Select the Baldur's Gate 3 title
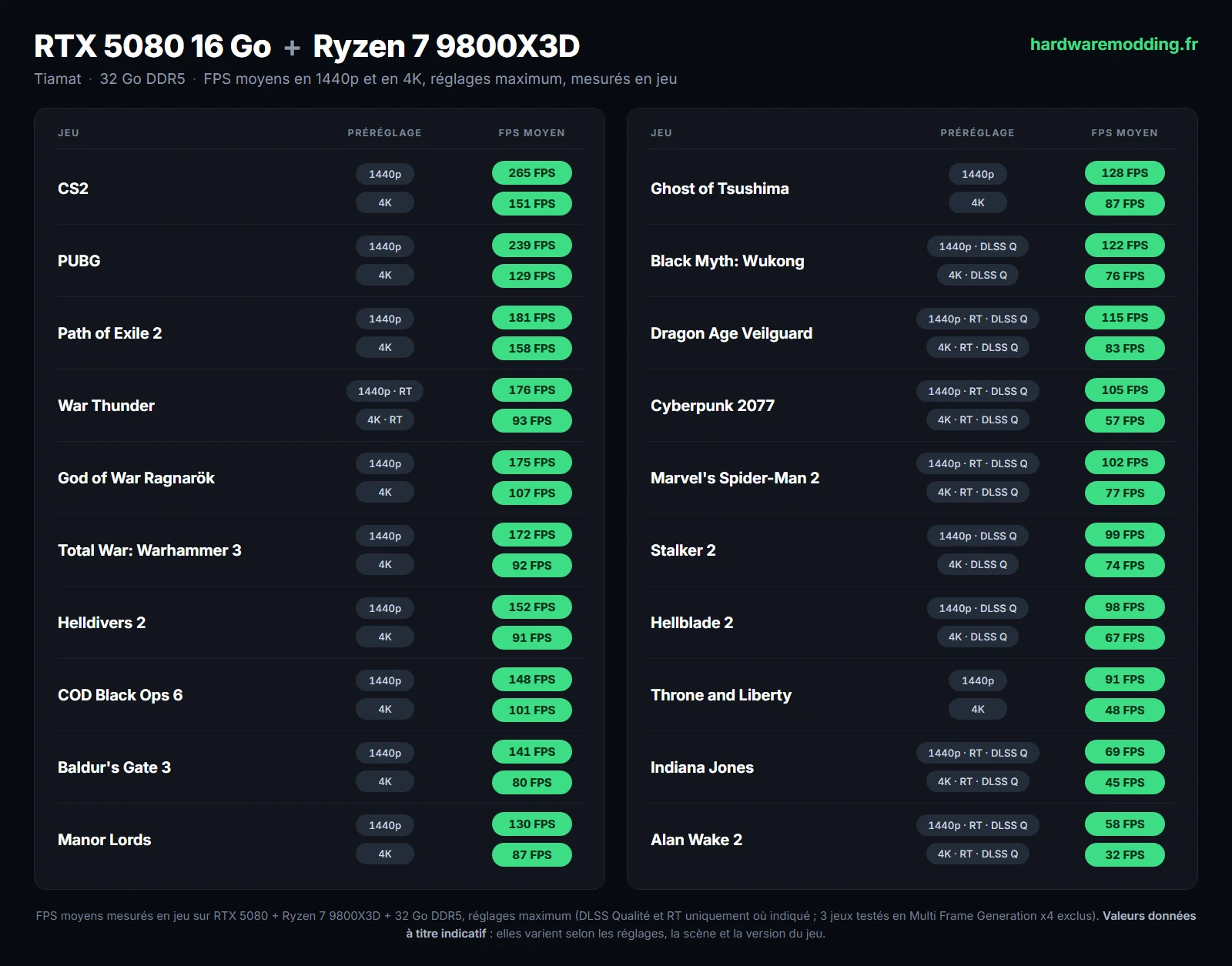 (115, 767)
